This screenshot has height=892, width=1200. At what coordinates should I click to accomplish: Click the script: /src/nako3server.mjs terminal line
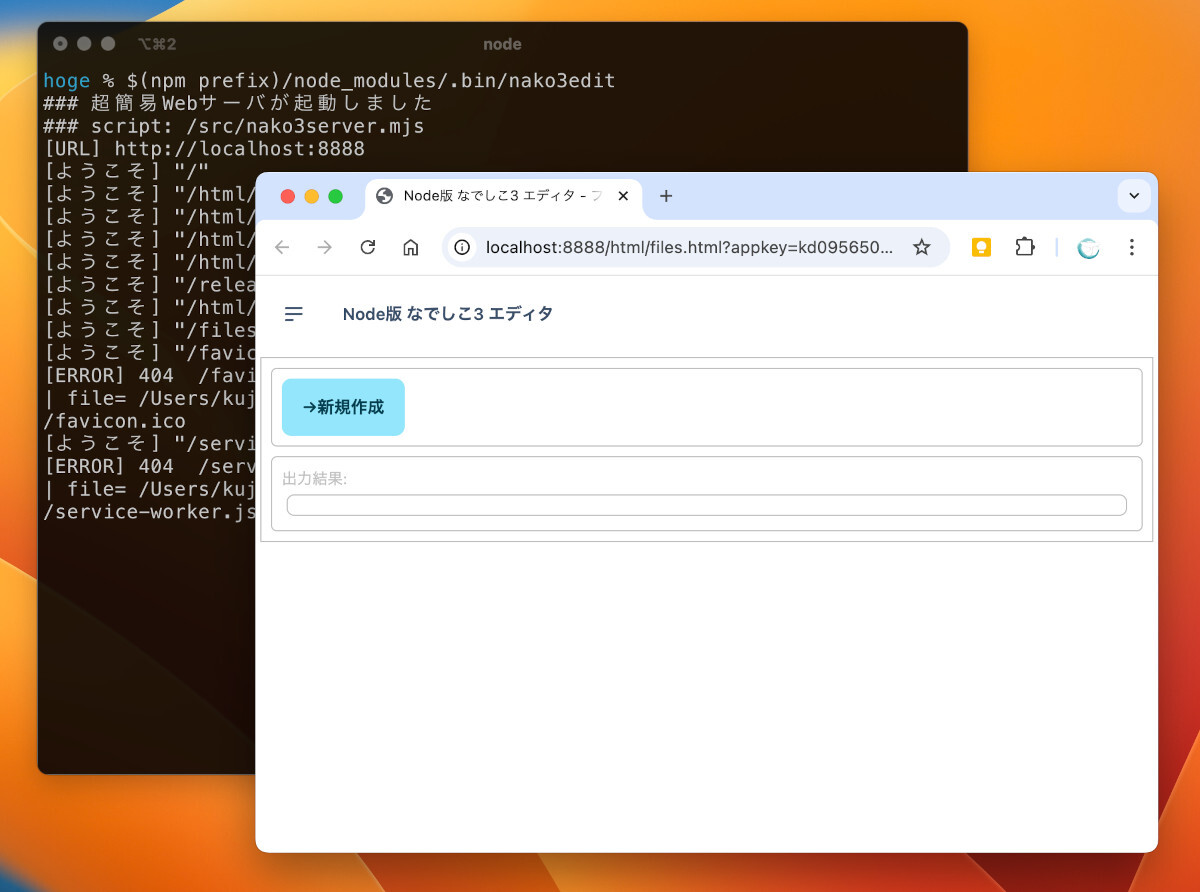[234, 127]
